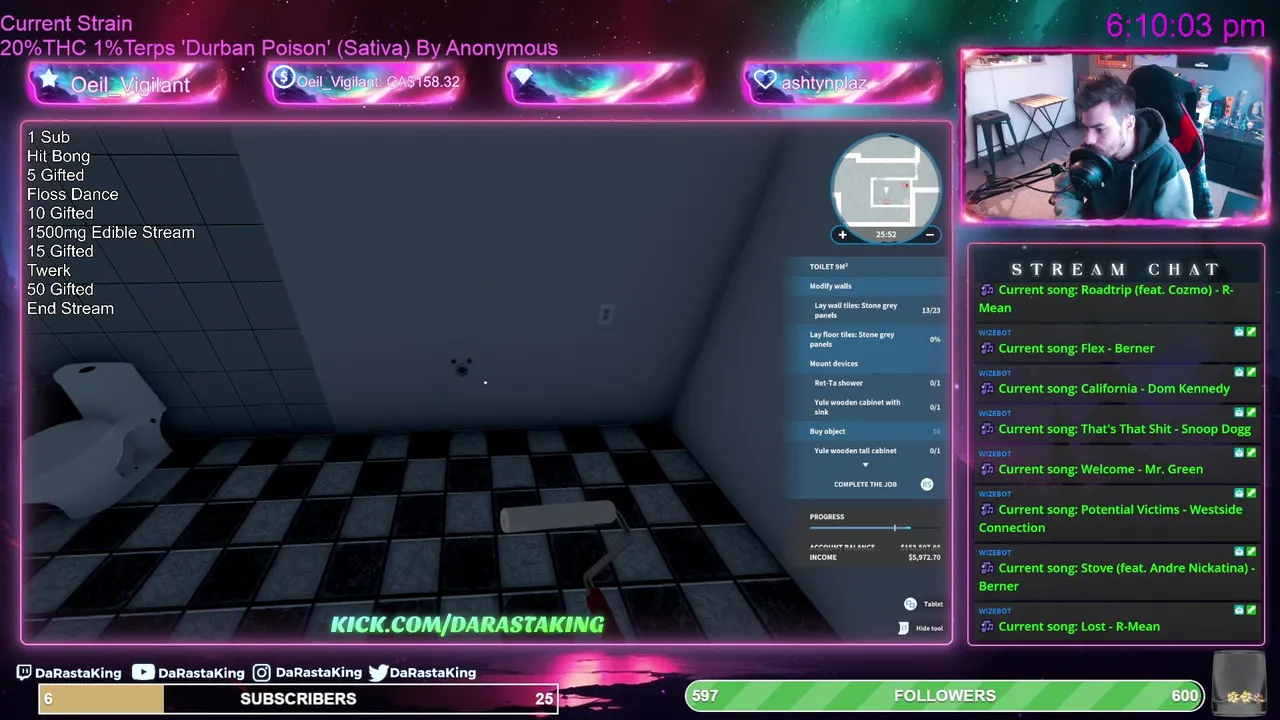Click the Floss Dance goal text
This screenshot has width=1280, height=720.
pos(72,194)
